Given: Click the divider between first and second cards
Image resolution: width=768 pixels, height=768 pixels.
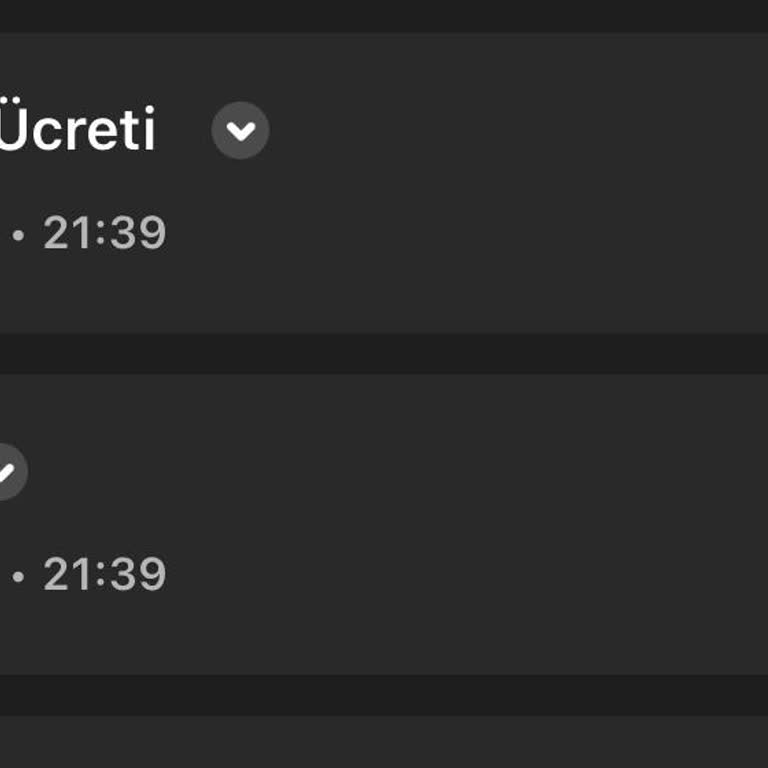Looking at the screenshot, I should click(384, 354).
